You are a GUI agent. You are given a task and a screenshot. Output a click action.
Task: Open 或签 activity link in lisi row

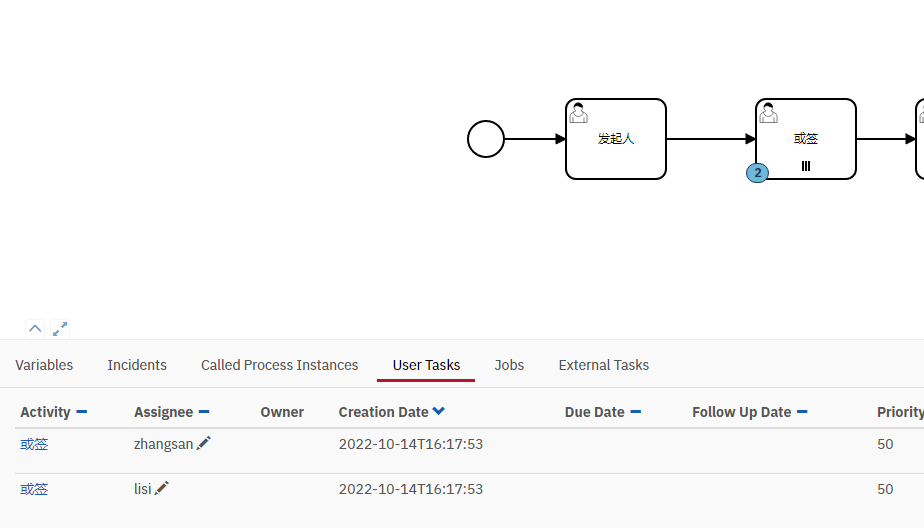[x=34, y=489]
